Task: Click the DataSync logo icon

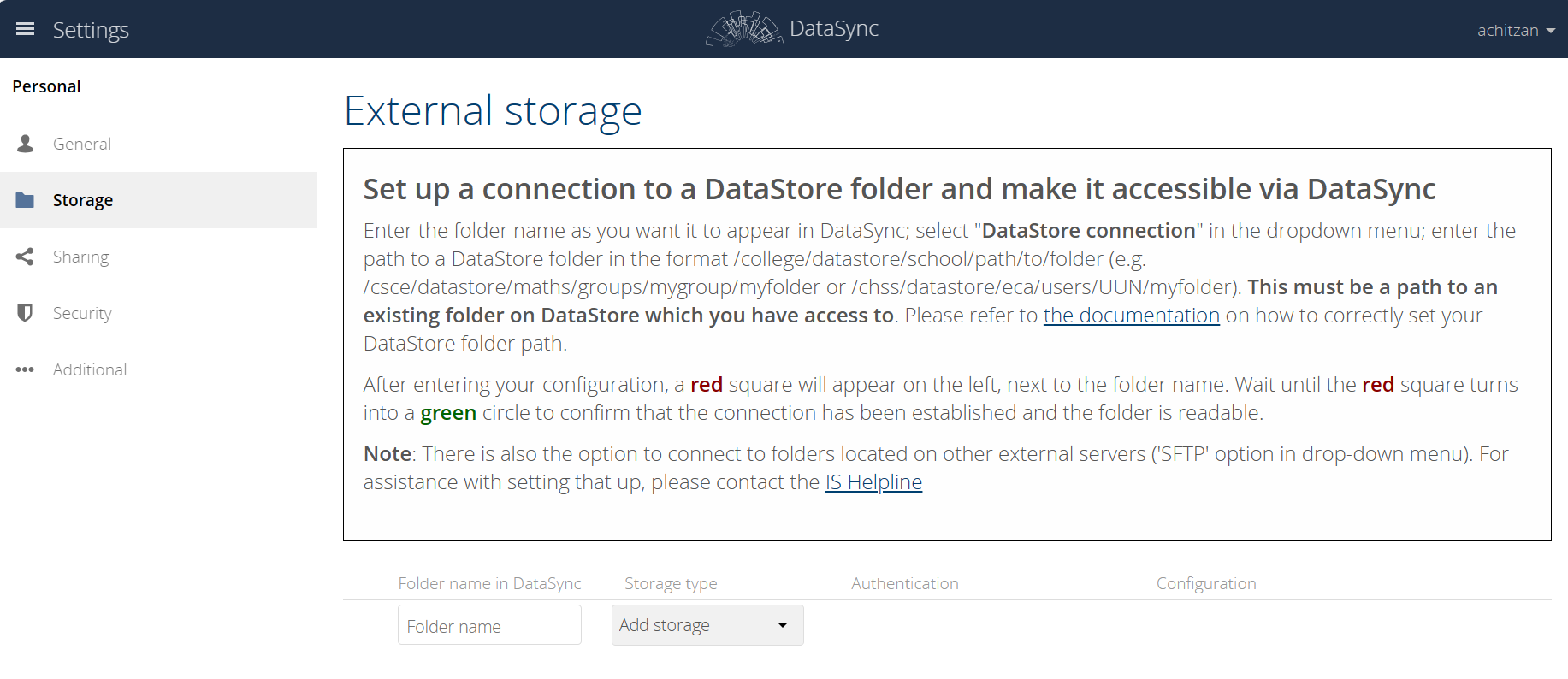Action: [x=744, y=28]
